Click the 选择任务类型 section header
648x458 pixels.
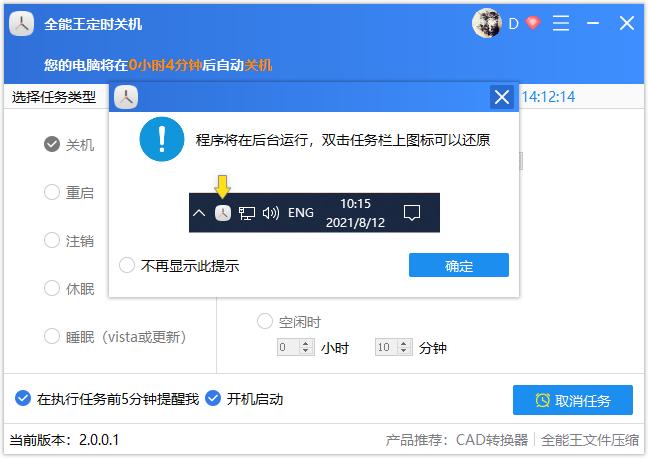(54, 97)
